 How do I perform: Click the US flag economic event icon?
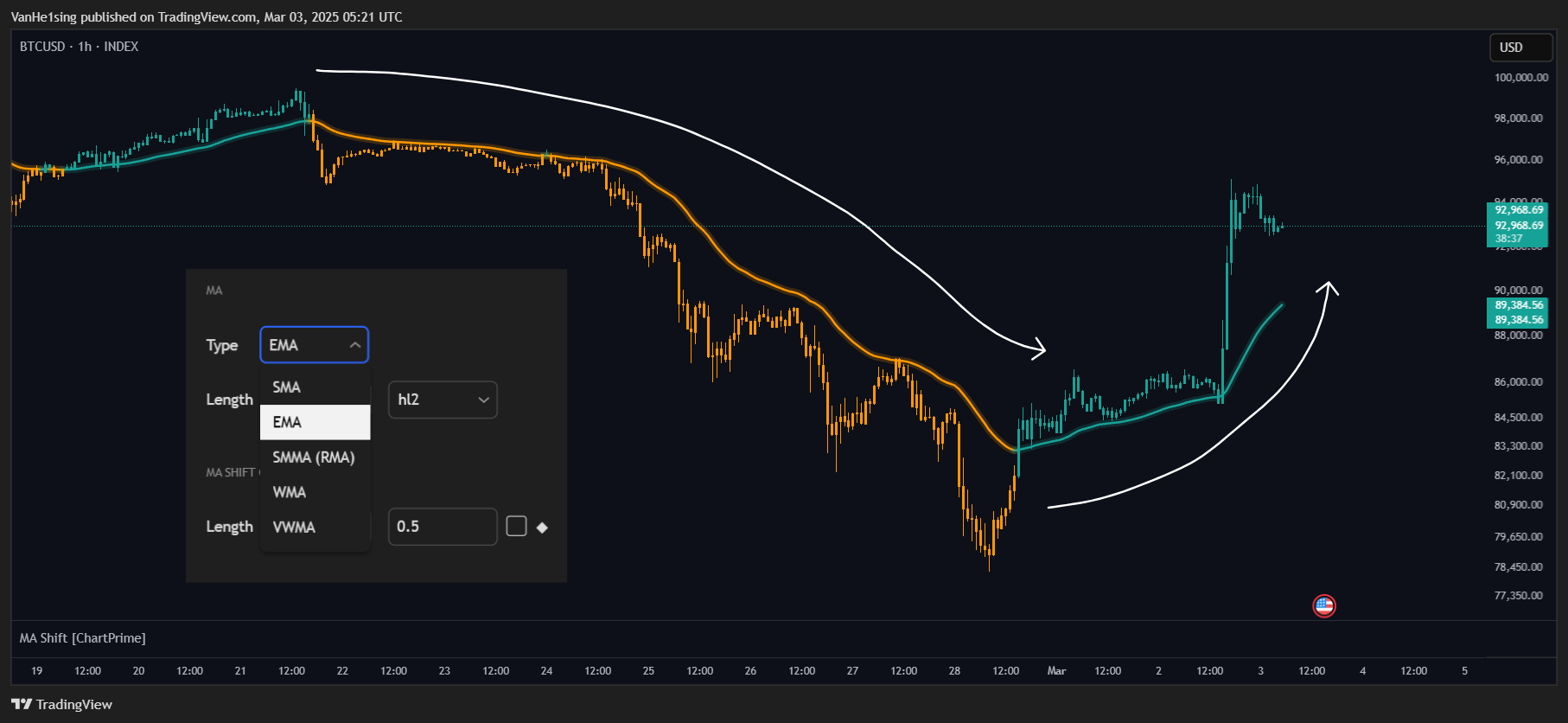(x=1324, y=605)
